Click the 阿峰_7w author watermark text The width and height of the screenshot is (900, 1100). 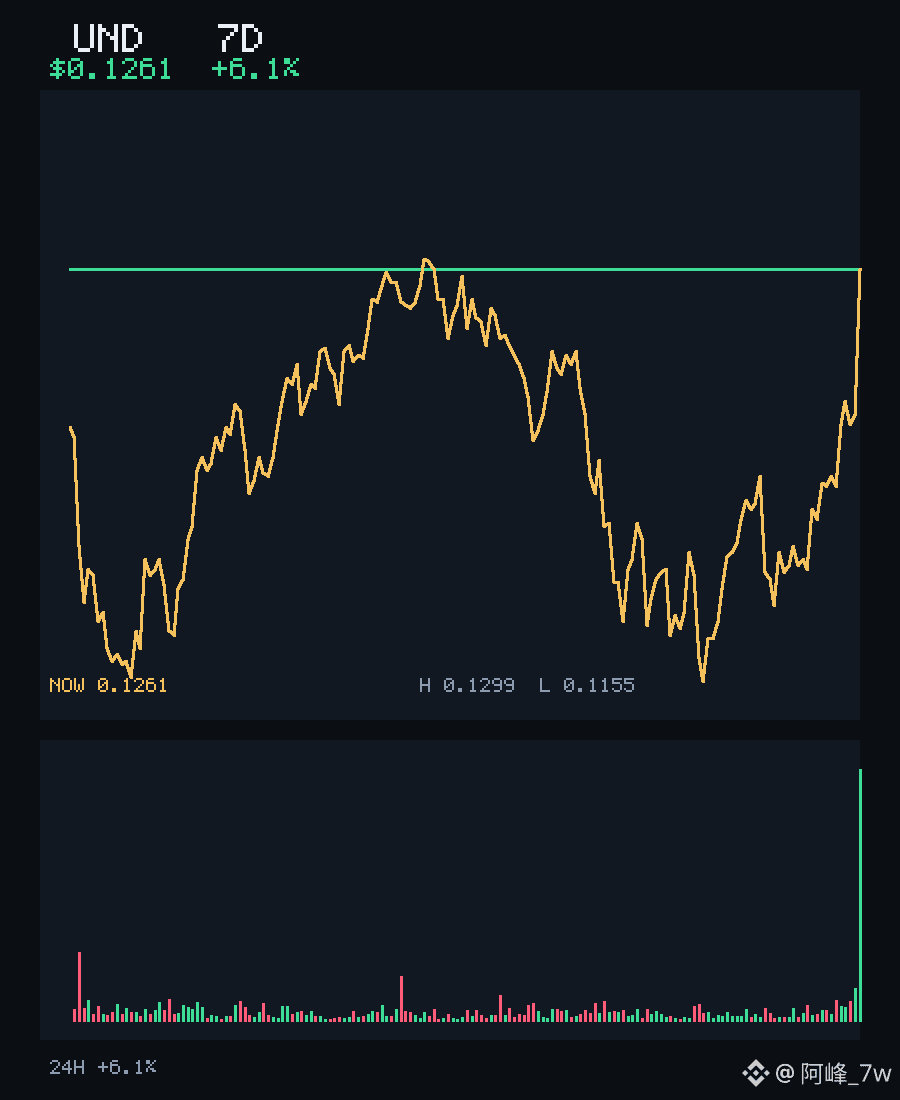[x=846, y=1073]
